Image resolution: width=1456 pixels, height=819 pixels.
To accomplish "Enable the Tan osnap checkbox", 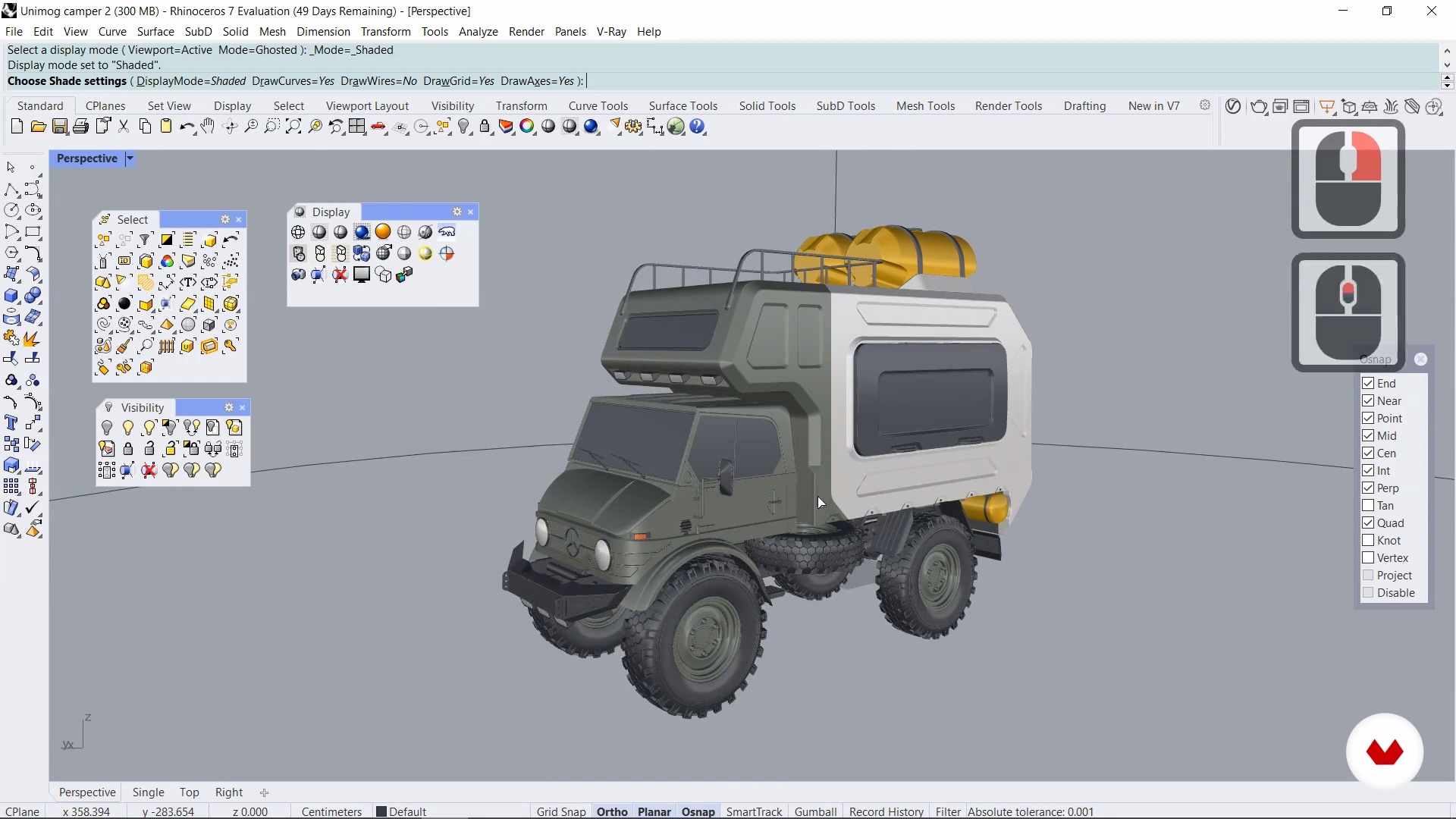I will (x=1368, y=505).
